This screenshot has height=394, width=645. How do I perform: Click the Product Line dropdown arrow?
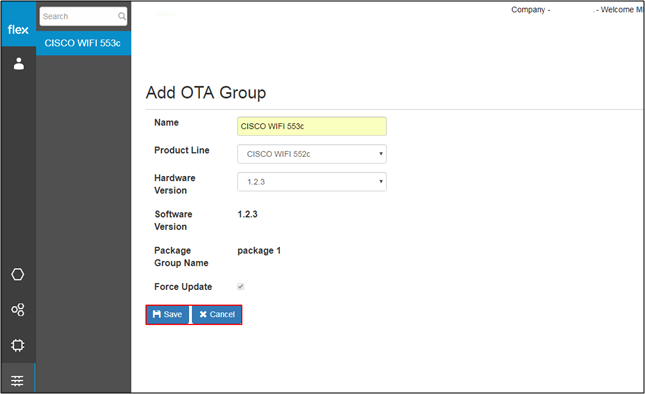point(381,154)
